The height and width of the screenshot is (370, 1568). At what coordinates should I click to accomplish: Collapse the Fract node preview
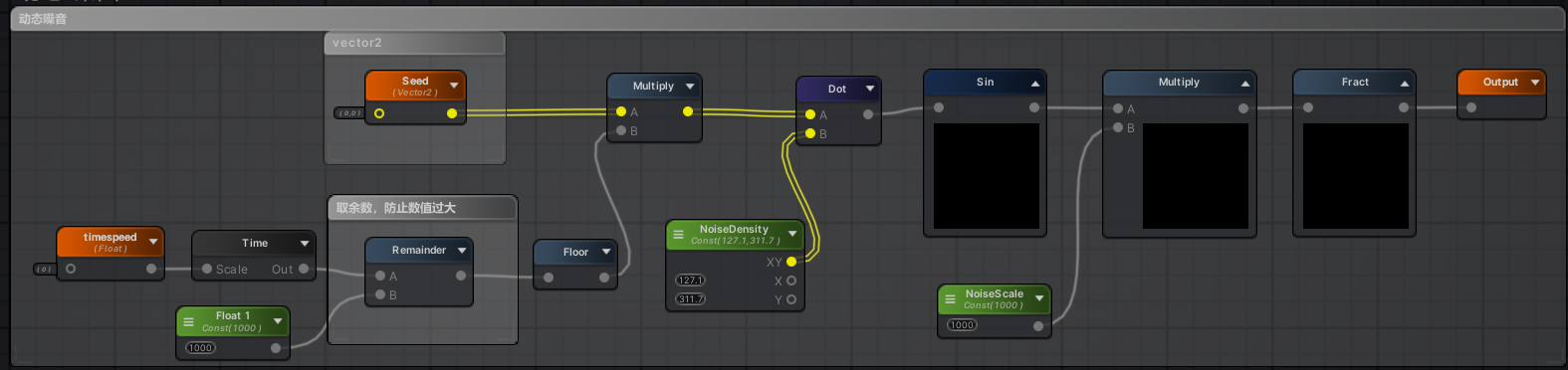coord(1405,84)
